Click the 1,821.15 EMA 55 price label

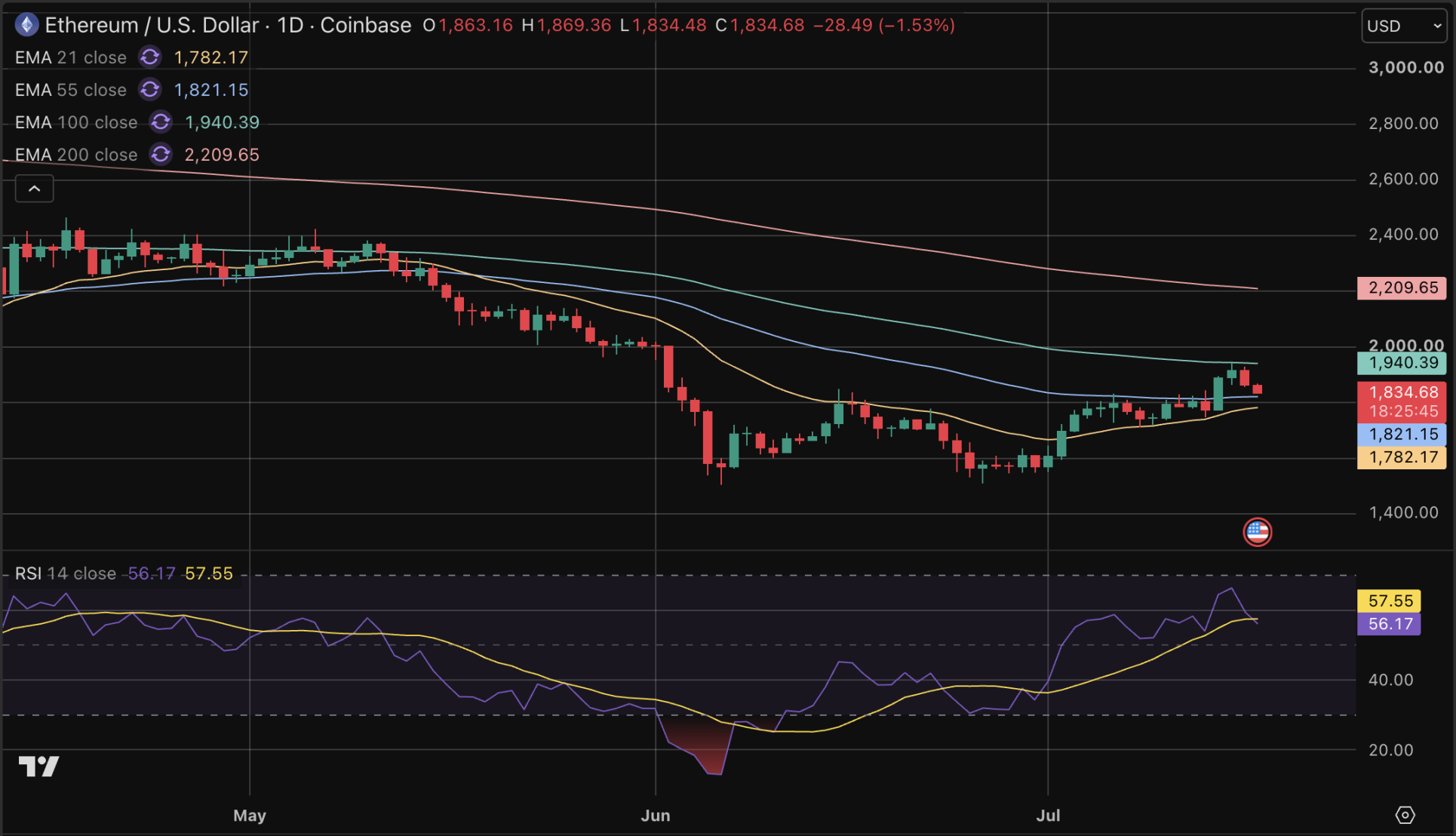[x=1402, y=435]
